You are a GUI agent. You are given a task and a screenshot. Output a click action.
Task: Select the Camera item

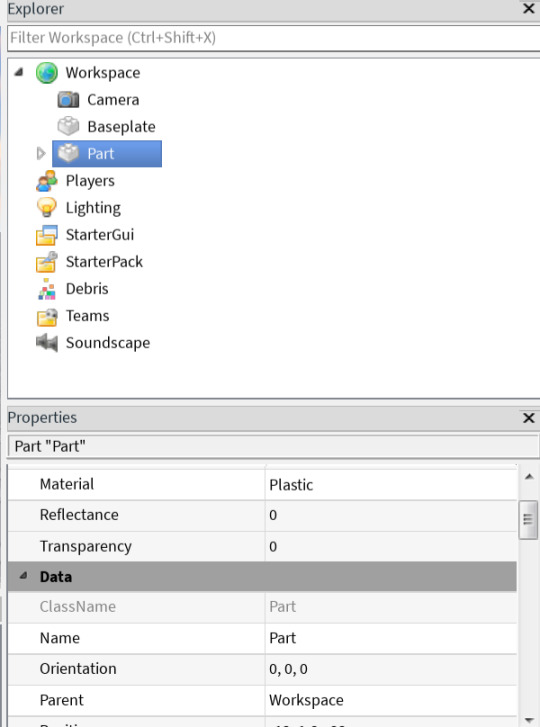click(113, 100)
